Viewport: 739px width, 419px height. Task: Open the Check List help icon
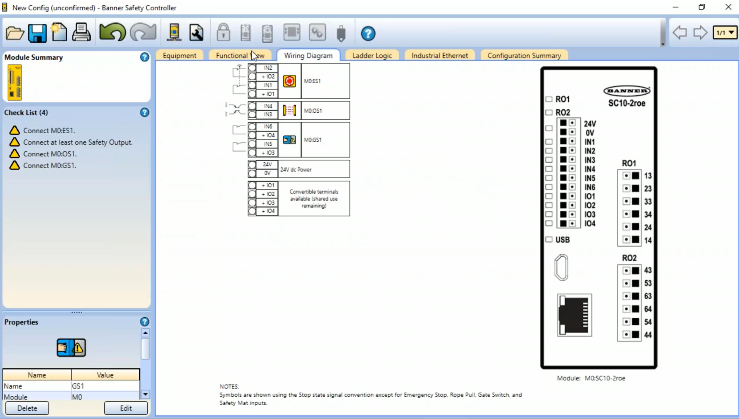[x=145, y=112]
